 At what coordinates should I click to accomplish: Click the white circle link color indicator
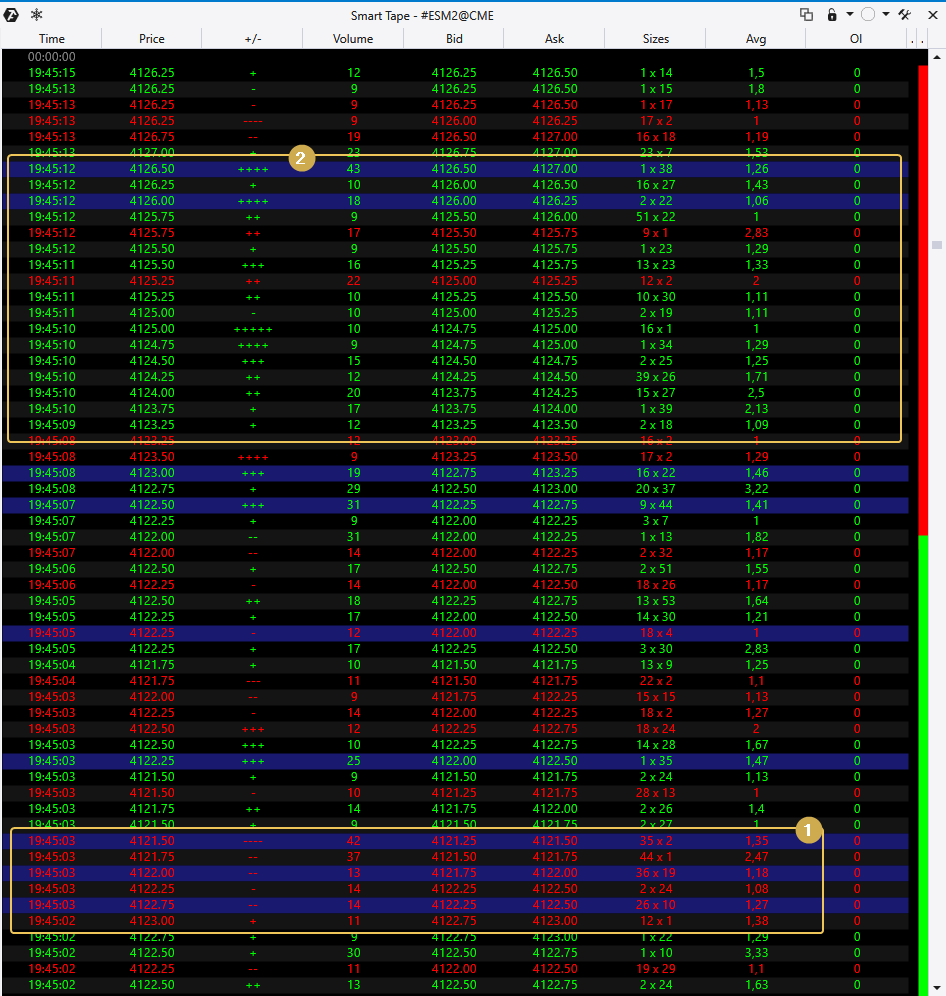(867, 15)
